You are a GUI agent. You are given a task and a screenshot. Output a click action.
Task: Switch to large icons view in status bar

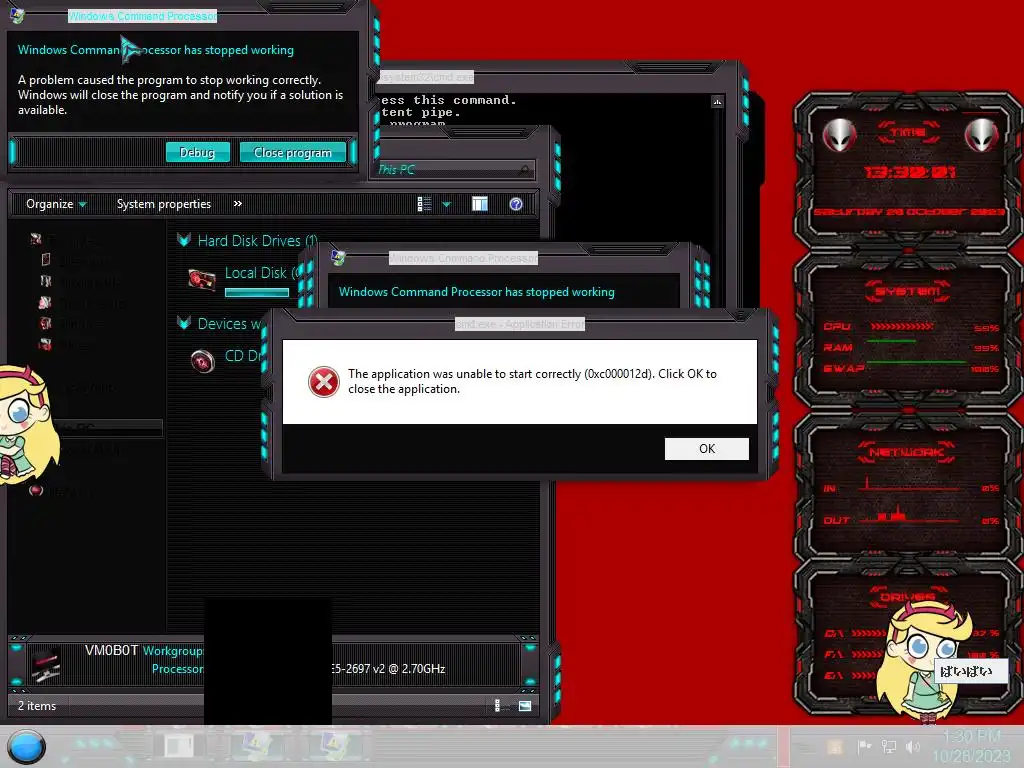(525, 705)
